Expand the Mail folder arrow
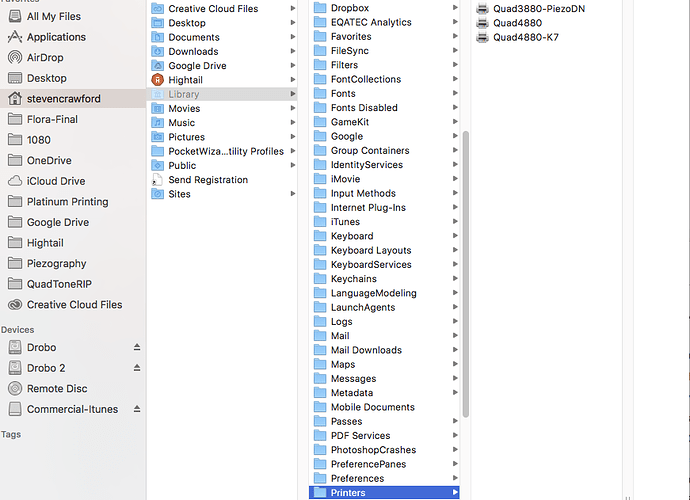Image resolution: width=690 pixels, height=500 pixels. pyautogui.click(x=455, y=335)
